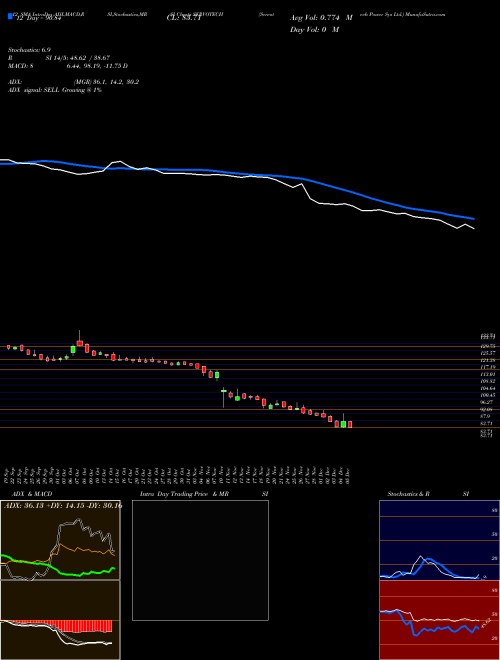Select the "ADX: 36.13 +DY: 14.15 -DY: 30.16" header
Screen dimensions: 500x660
(x=63, y=506)
